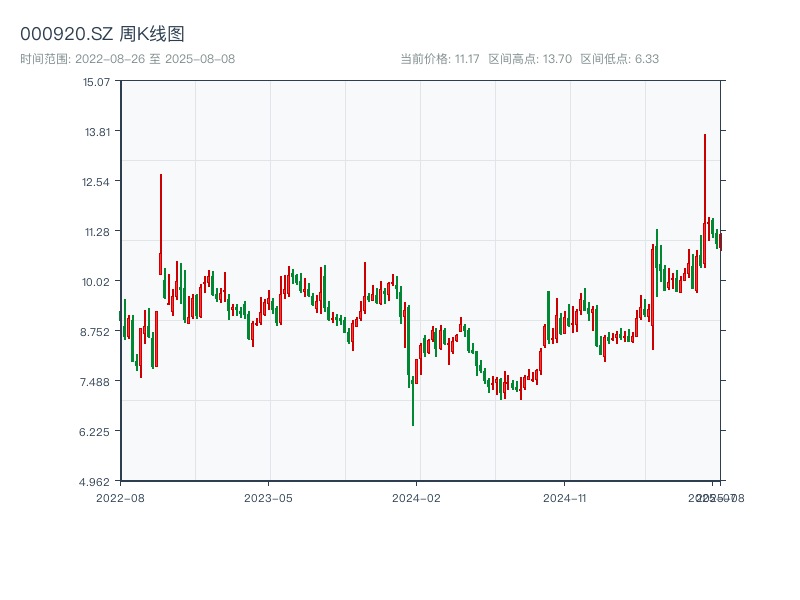Select the 时间范围 date range text
800x600 pixels.
pyautogui.click(x=127, y=59)
